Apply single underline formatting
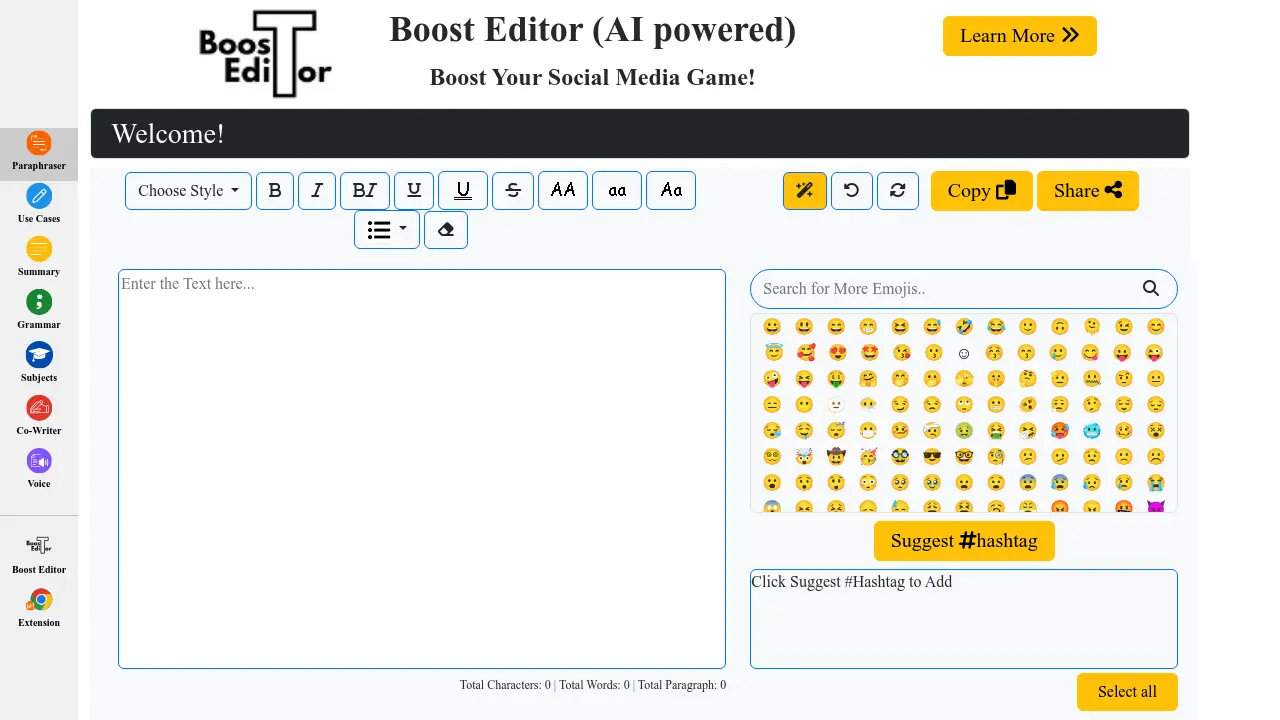1280x720 pixels. (x=414, y=191)
